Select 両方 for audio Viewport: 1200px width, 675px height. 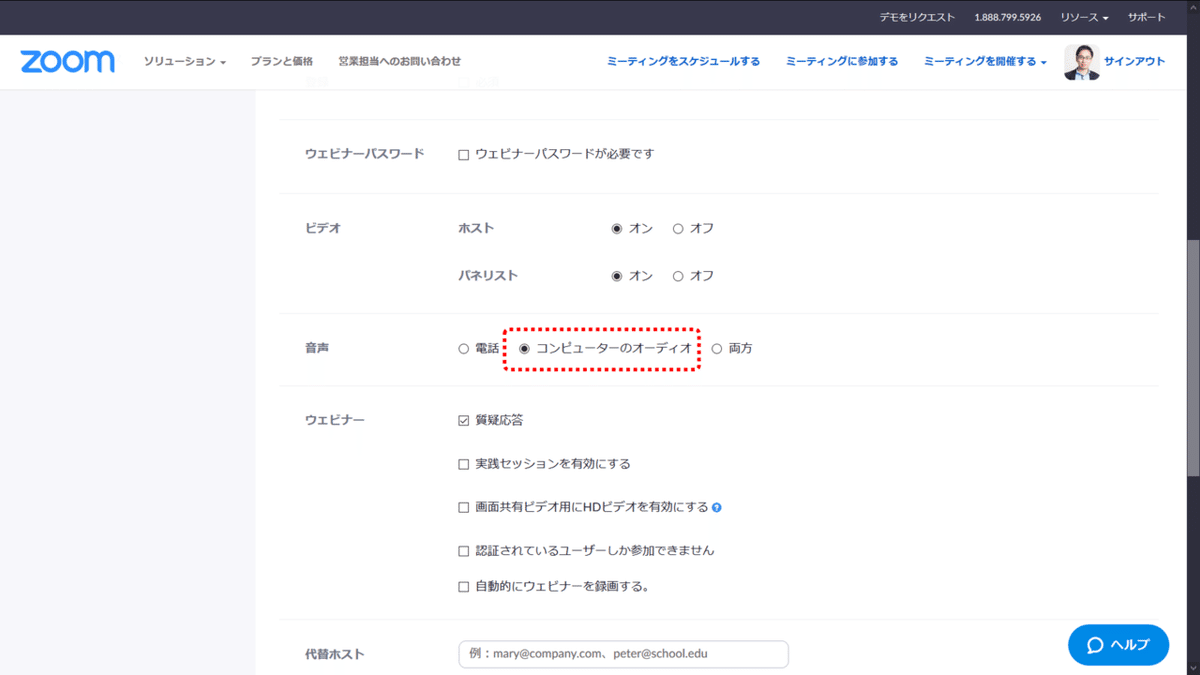tap(716, 348)
